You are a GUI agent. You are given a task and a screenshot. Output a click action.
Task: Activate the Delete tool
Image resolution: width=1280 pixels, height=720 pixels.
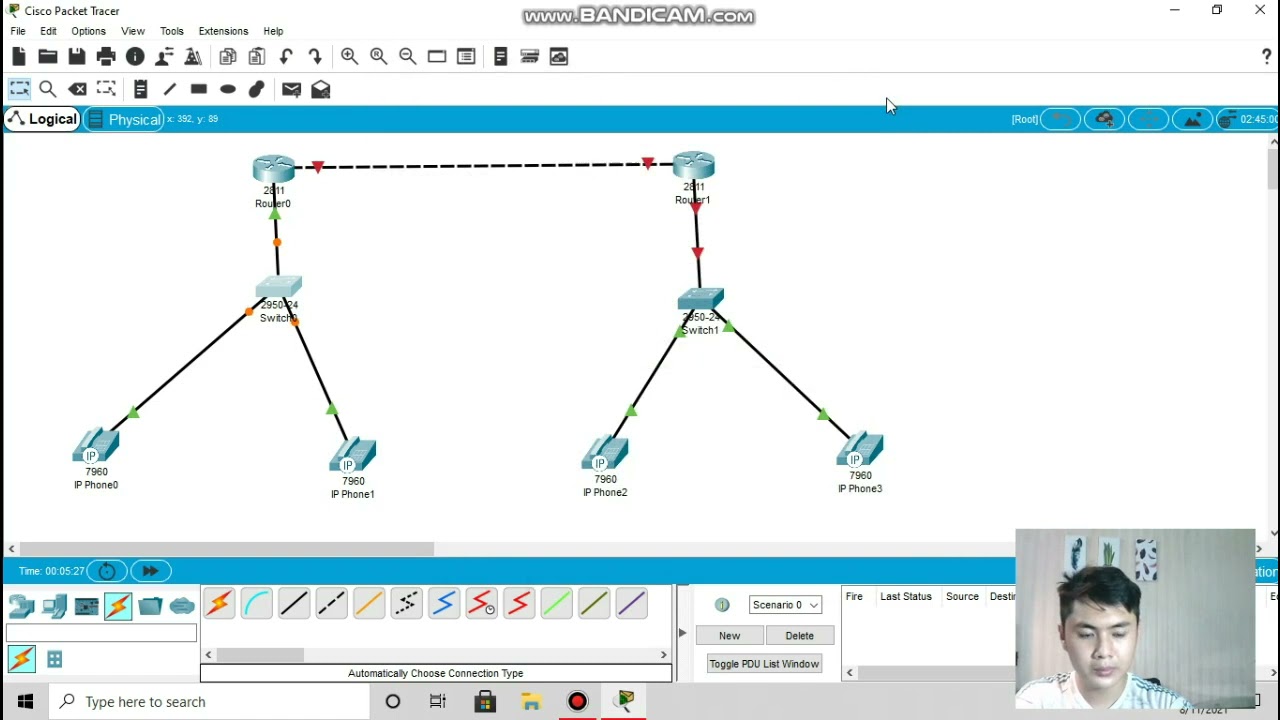tap(77, 89)
